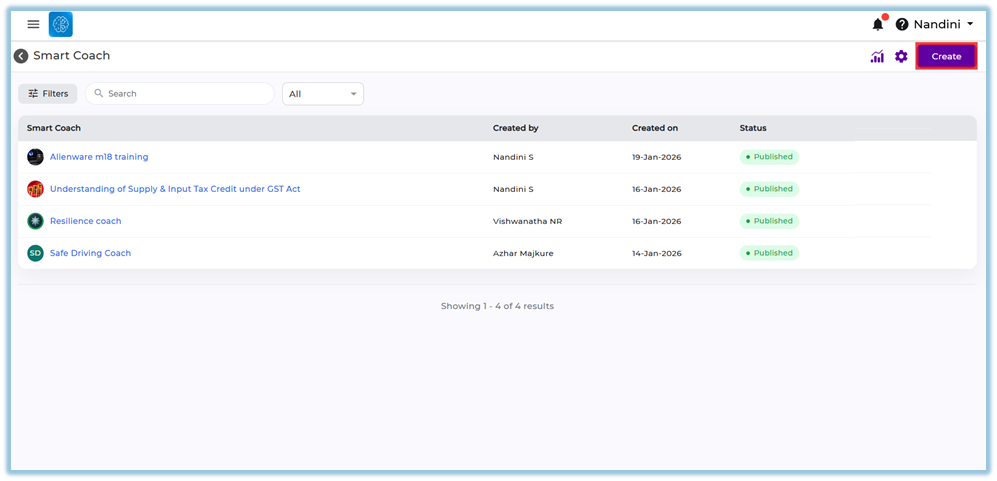Click the Create button
Image resolution: width=997 pixels, height=481 pixels.
click(x=946, y=57)
